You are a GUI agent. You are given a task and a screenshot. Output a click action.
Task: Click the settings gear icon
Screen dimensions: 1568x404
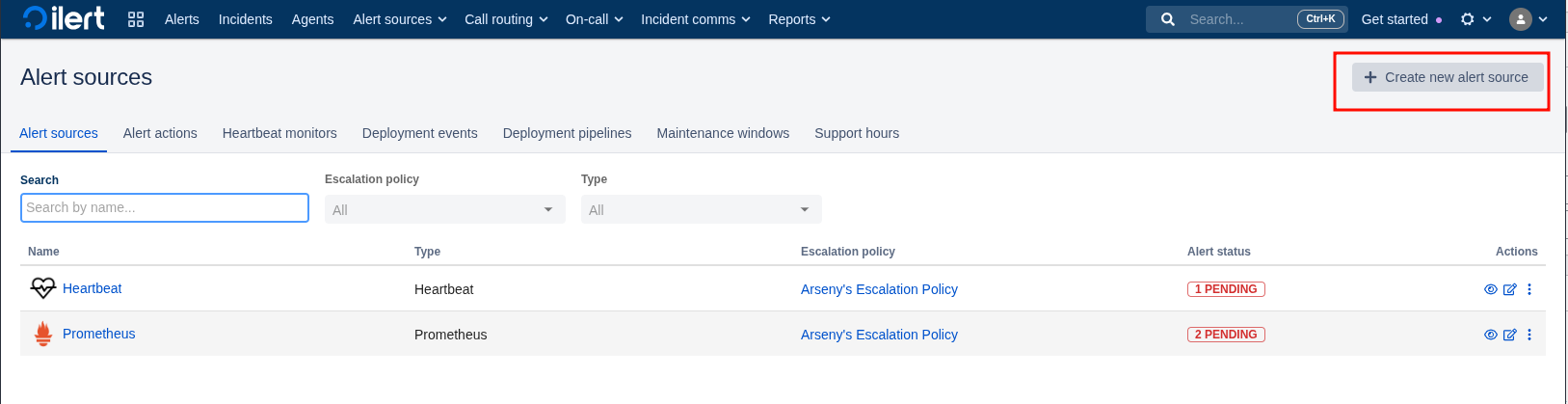pyautogui.click(x=1467, y=19)
